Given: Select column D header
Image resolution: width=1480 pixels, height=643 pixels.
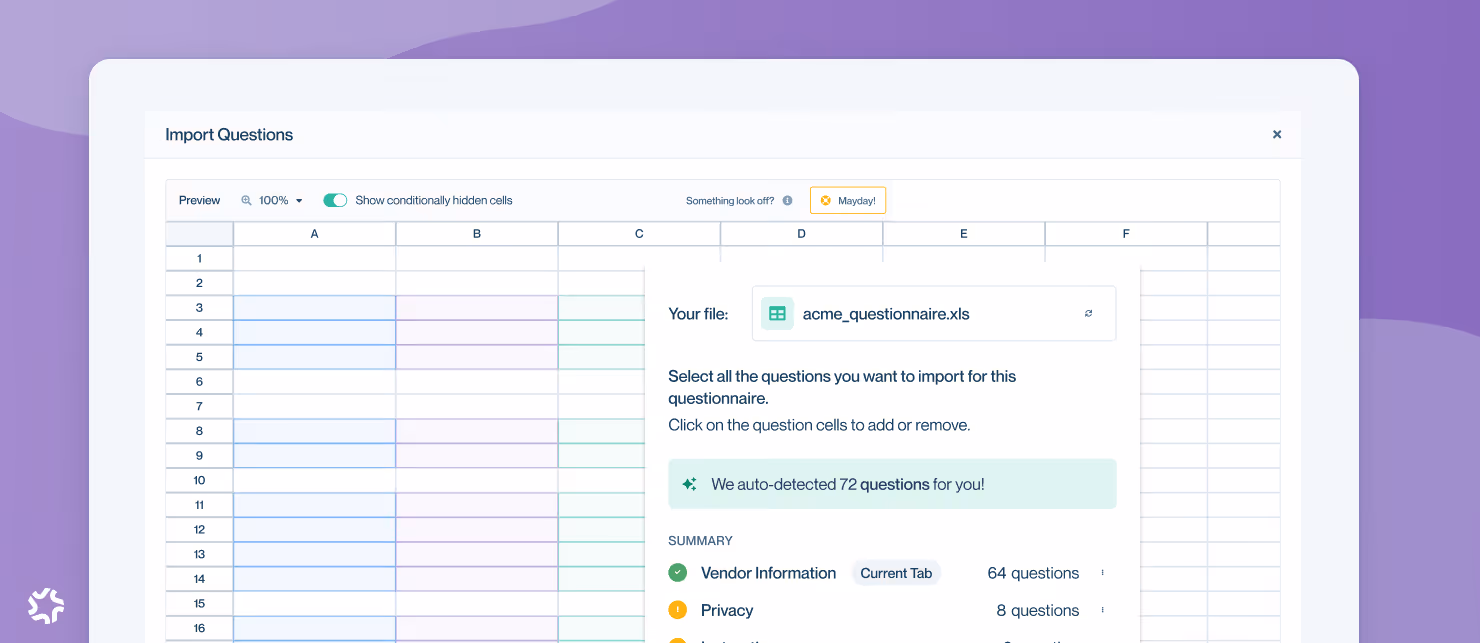Looking at the screenshot, I should click(x=802, y=234).
